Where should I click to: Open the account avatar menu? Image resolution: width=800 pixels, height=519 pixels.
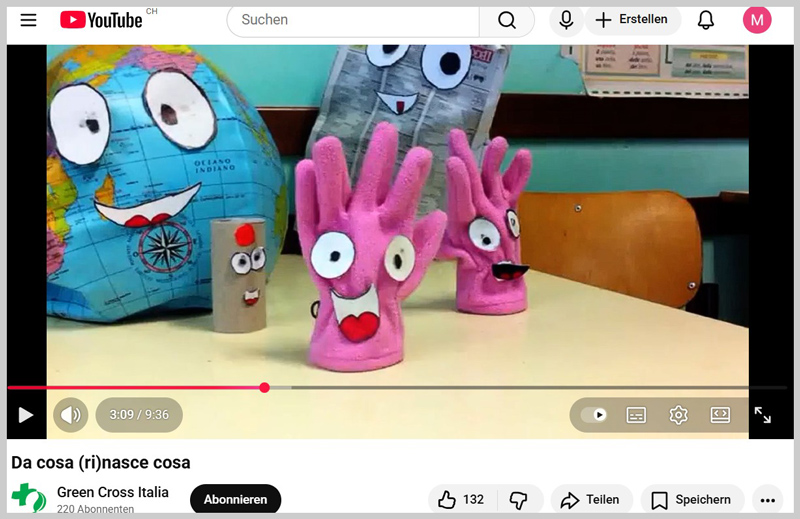click(757, 20)
